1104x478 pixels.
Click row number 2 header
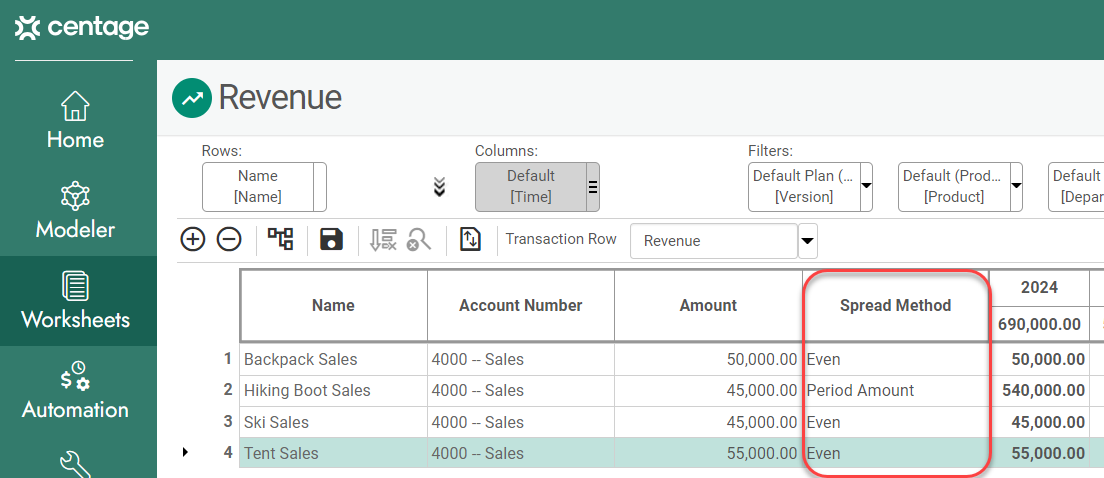pos(227,391)
